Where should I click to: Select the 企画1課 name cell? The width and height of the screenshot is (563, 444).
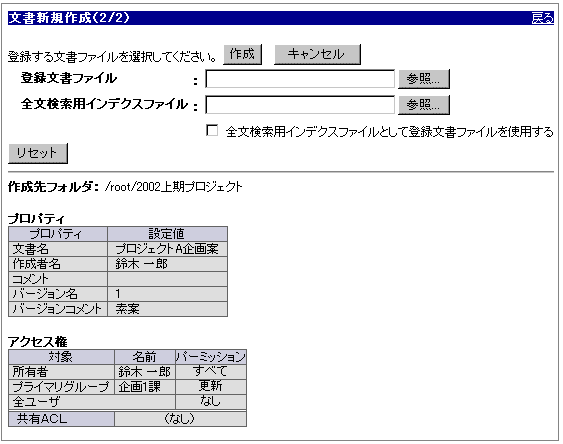click(x=145, y=387)
